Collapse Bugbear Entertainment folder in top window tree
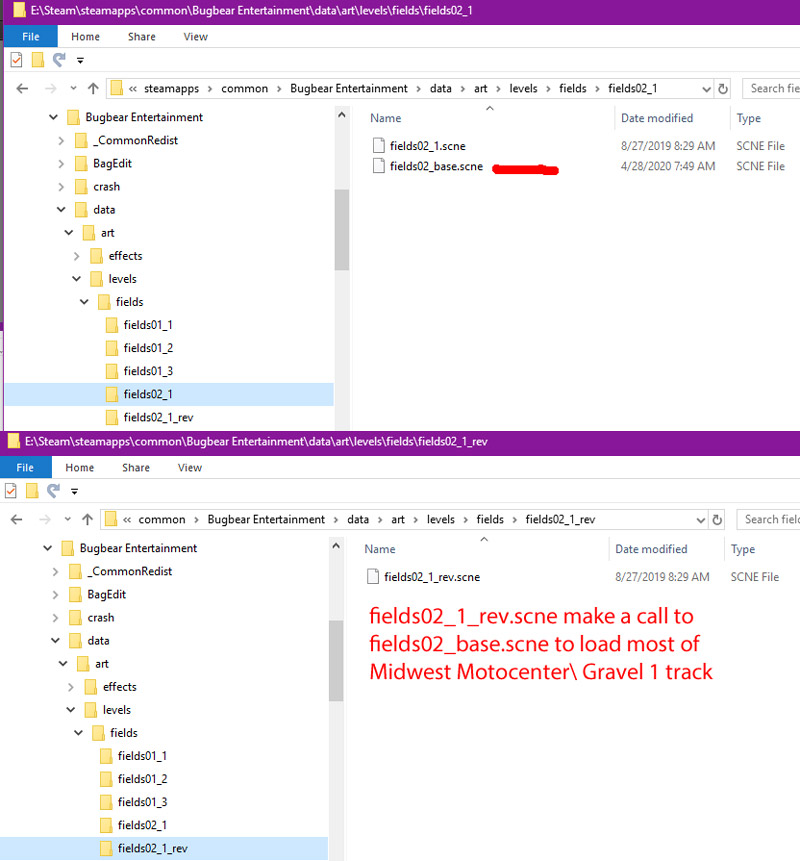 point(53,117)
